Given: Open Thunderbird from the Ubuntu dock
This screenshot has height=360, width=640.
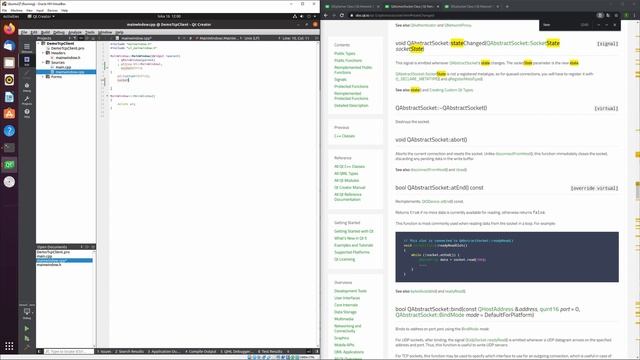Looking at the screenshot, I should 9,46.
